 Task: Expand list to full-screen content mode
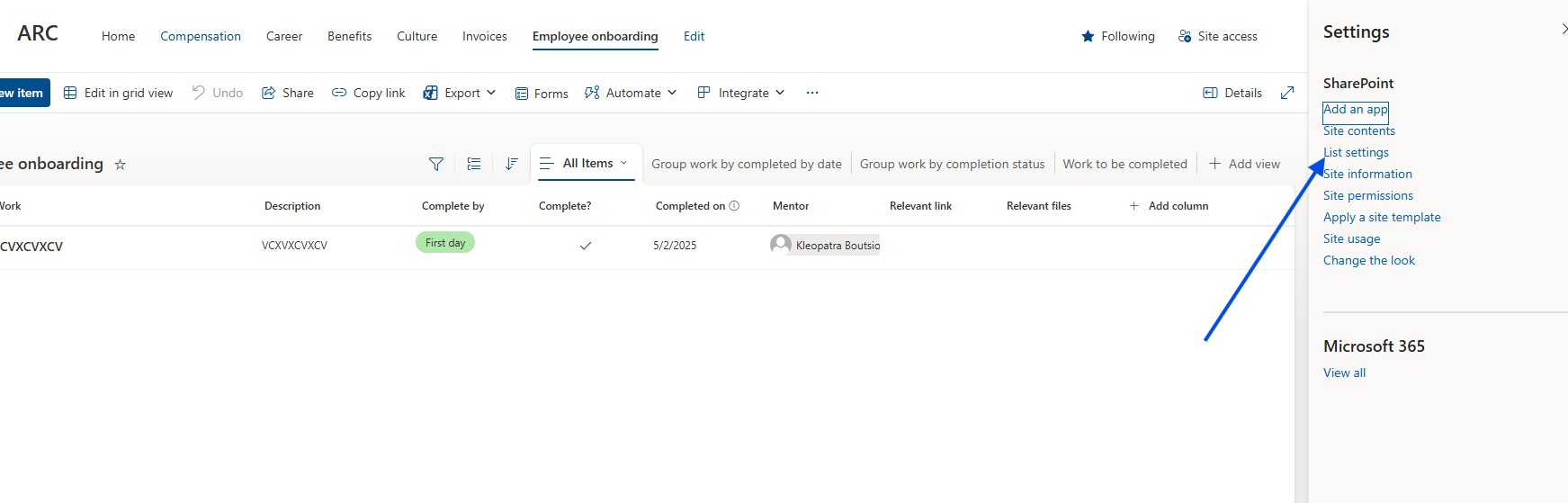[x=1287, y=93]
